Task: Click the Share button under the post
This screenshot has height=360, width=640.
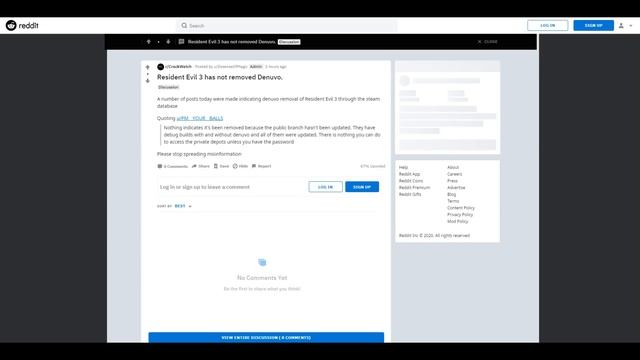Action: [201, 166]
